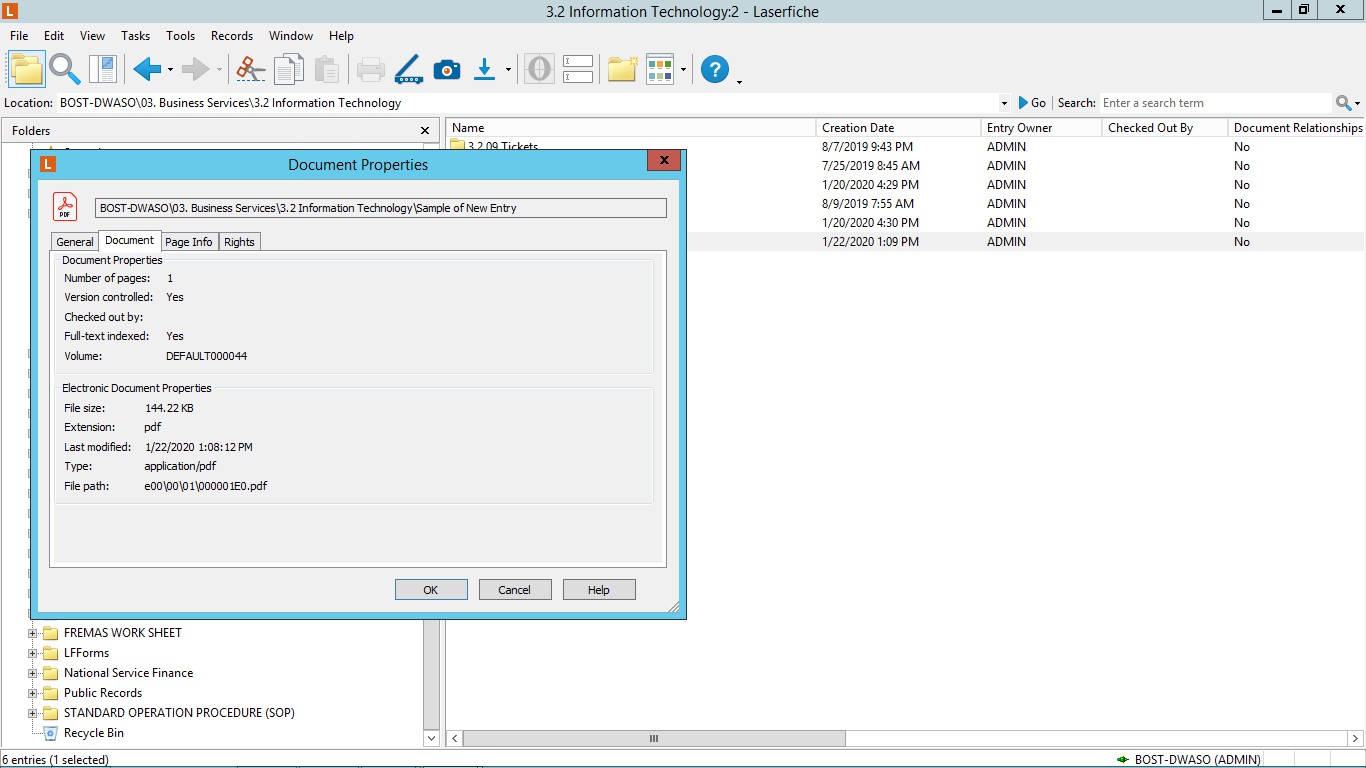Click the Cancel button in the dialog
This screenshot has height=768, width=1366.
(x=515, y=590)
